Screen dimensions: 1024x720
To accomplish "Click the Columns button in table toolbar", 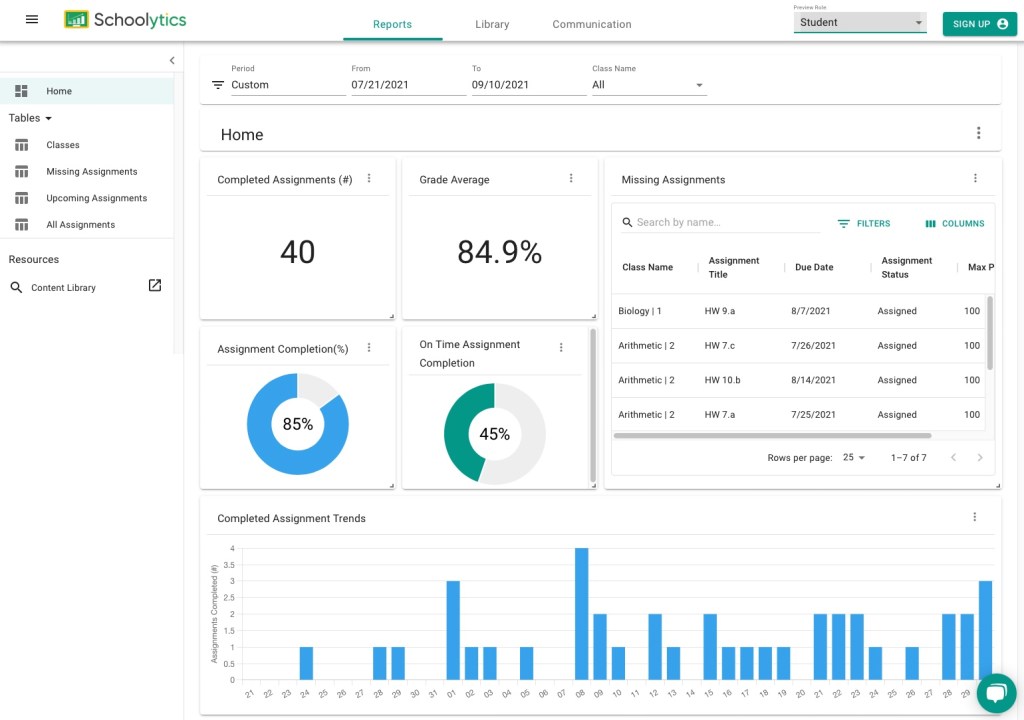I will click(x=955, y=223).
